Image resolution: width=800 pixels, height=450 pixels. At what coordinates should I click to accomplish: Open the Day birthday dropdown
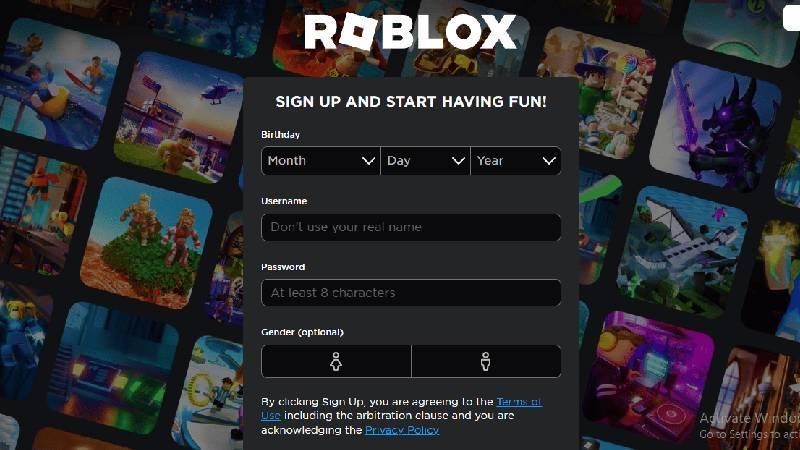pyautogui.click(x=426, y=161)
